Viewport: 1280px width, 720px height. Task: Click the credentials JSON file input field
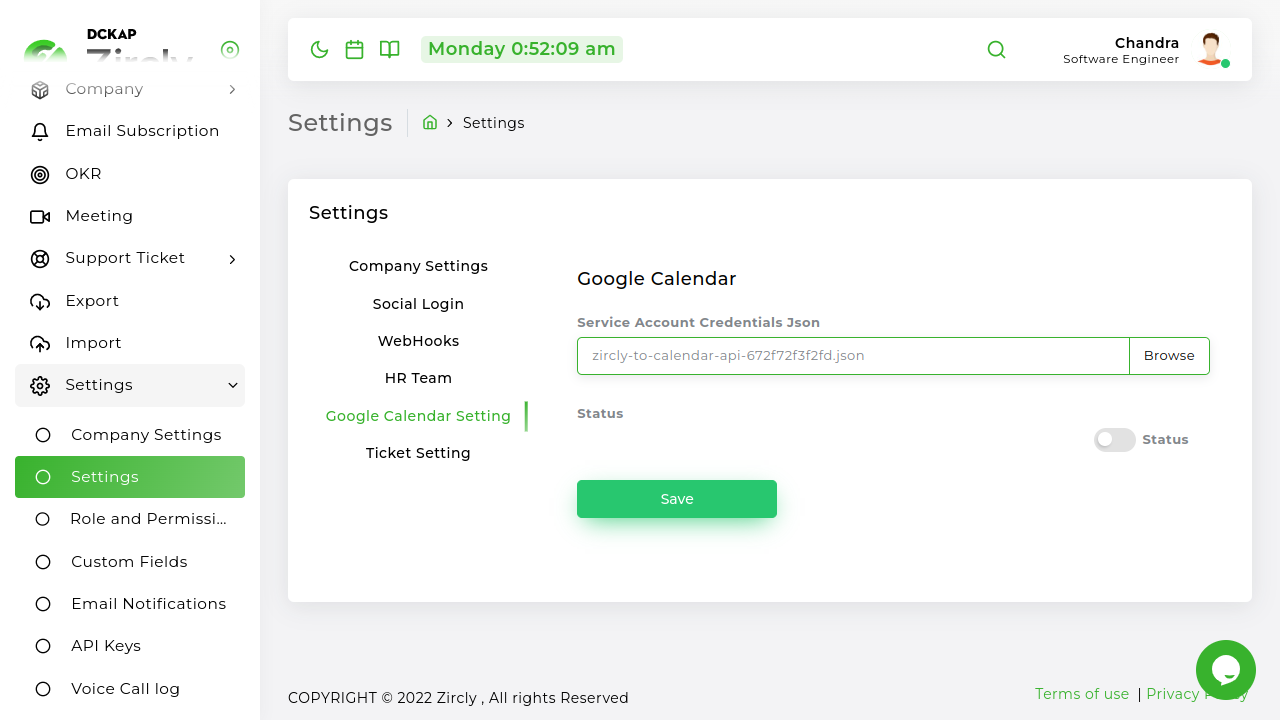pos(853,356)
